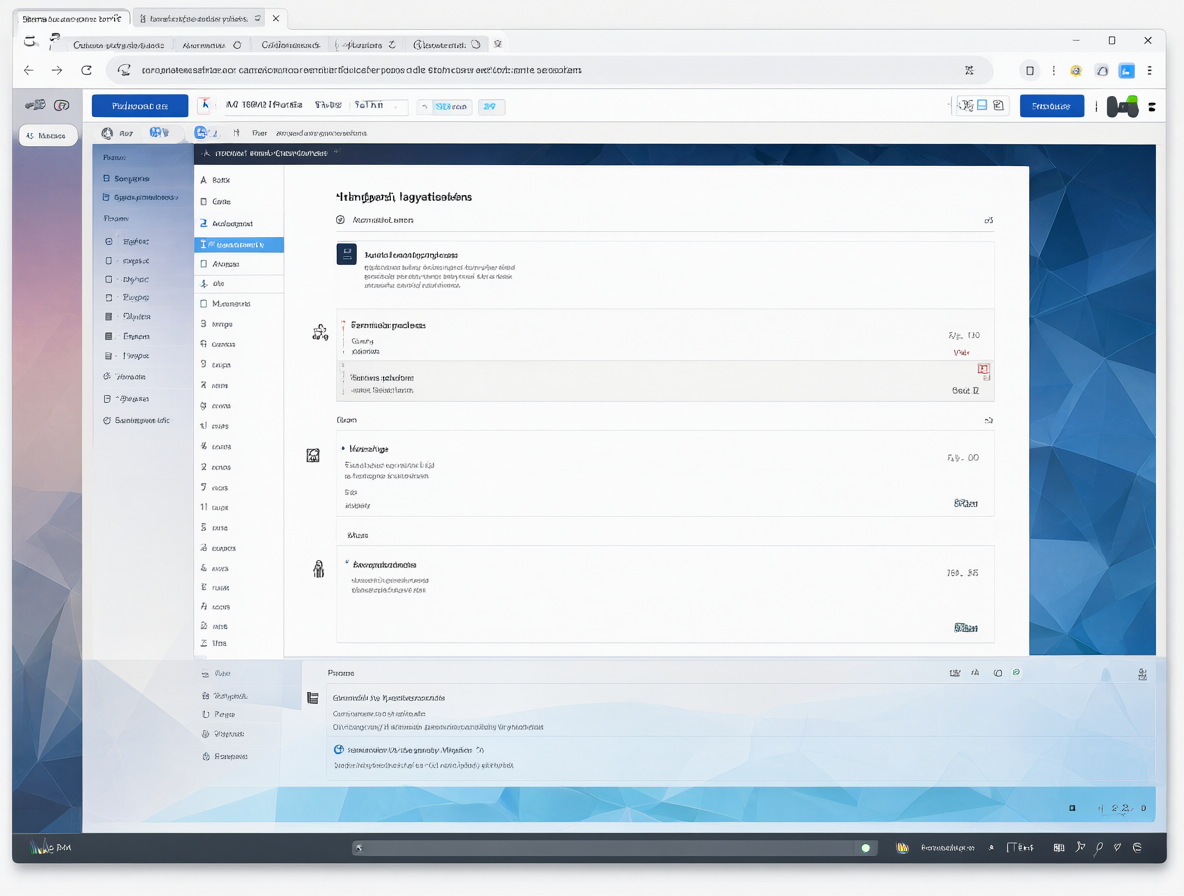The height and width of the screenshot is (896, 1184).
Task: Click the green dot inside the taskbar search field
Action: pos(865,848)
